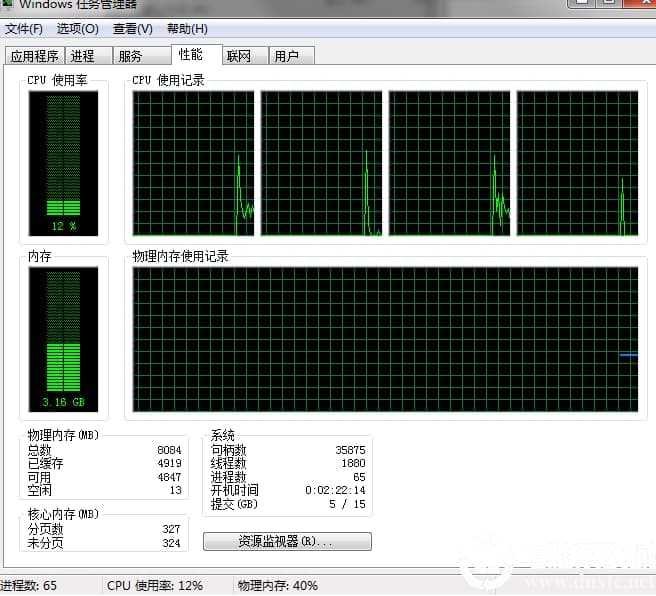Click the 系统 group label
The width and height of the screenshot is (656, 596).
click(223, 435)
